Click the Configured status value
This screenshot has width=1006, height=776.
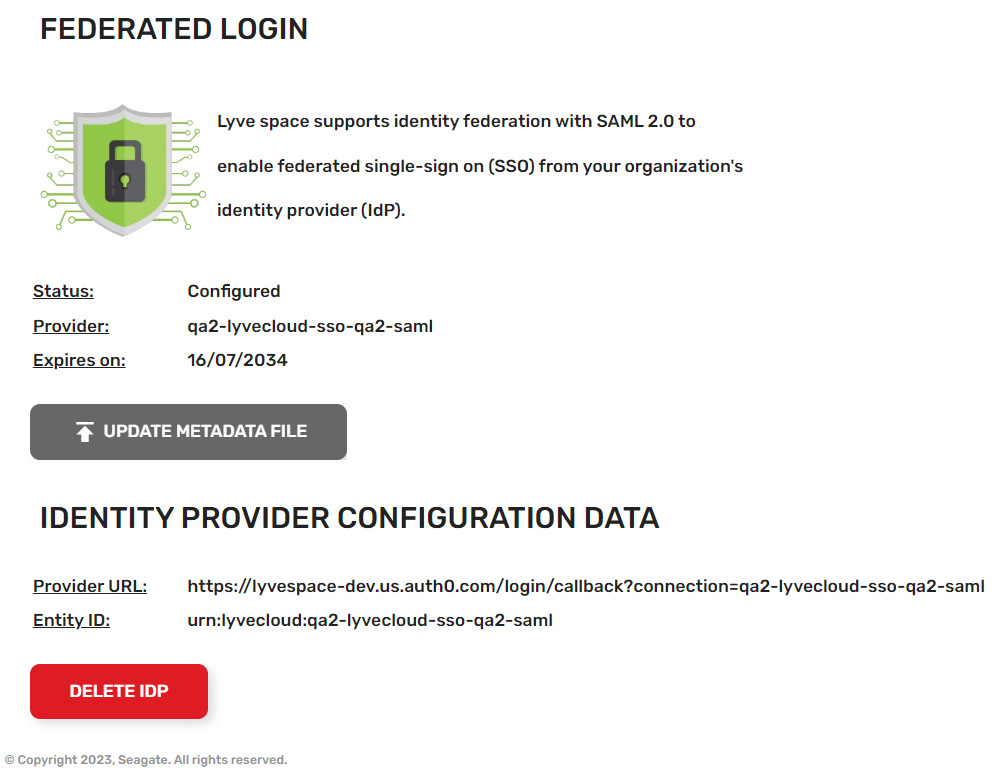coord(234,292)
